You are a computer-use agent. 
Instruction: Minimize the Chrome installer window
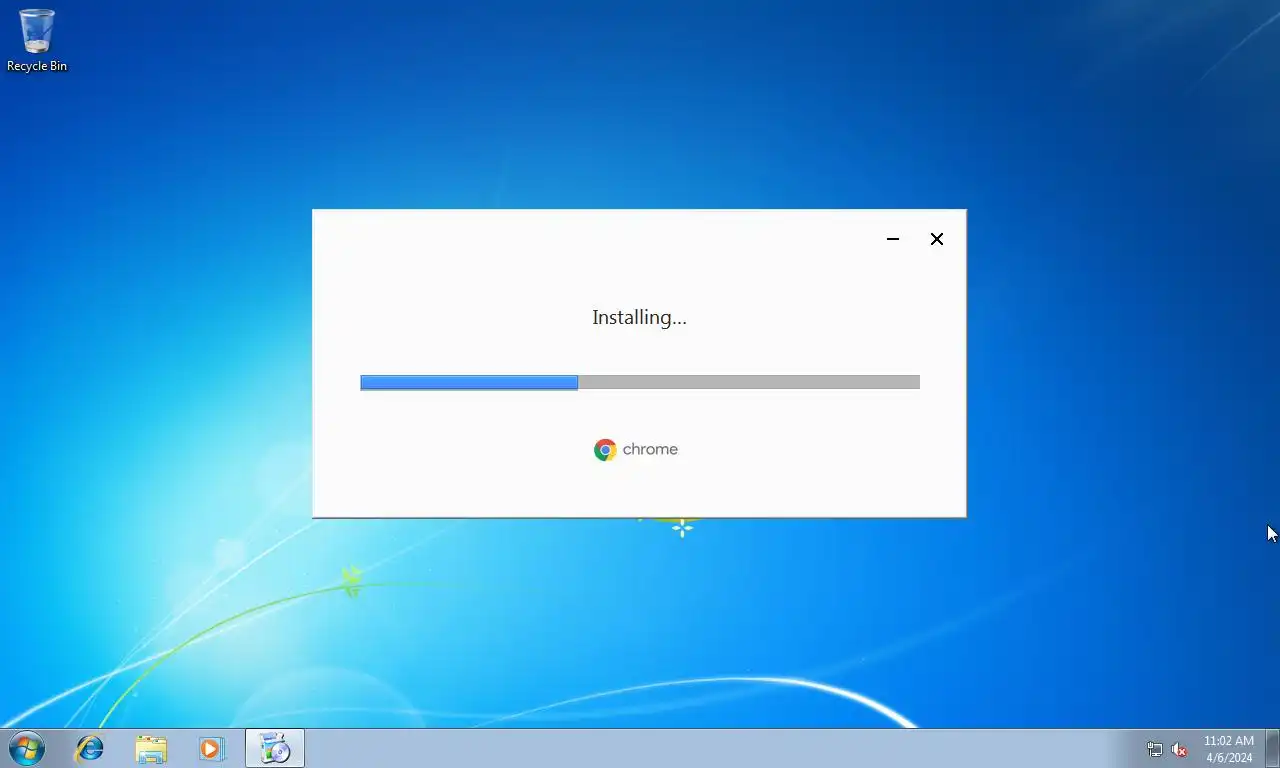click(893, 239)
